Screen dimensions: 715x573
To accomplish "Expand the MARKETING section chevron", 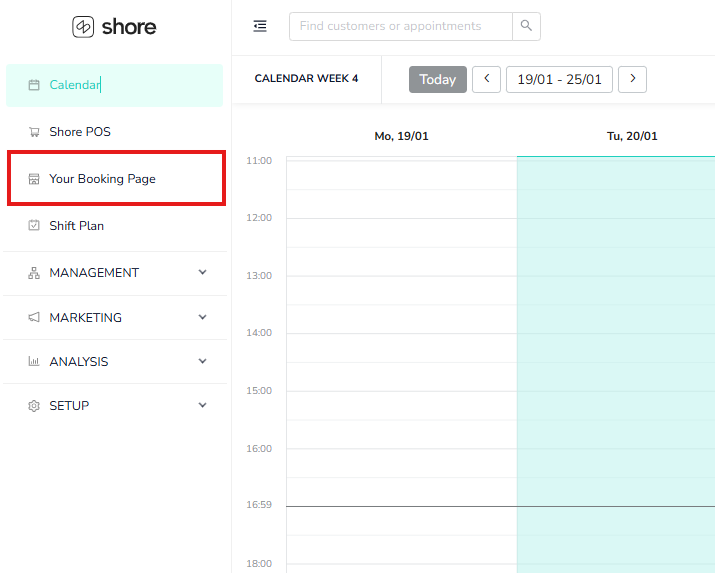I will 203,318.
